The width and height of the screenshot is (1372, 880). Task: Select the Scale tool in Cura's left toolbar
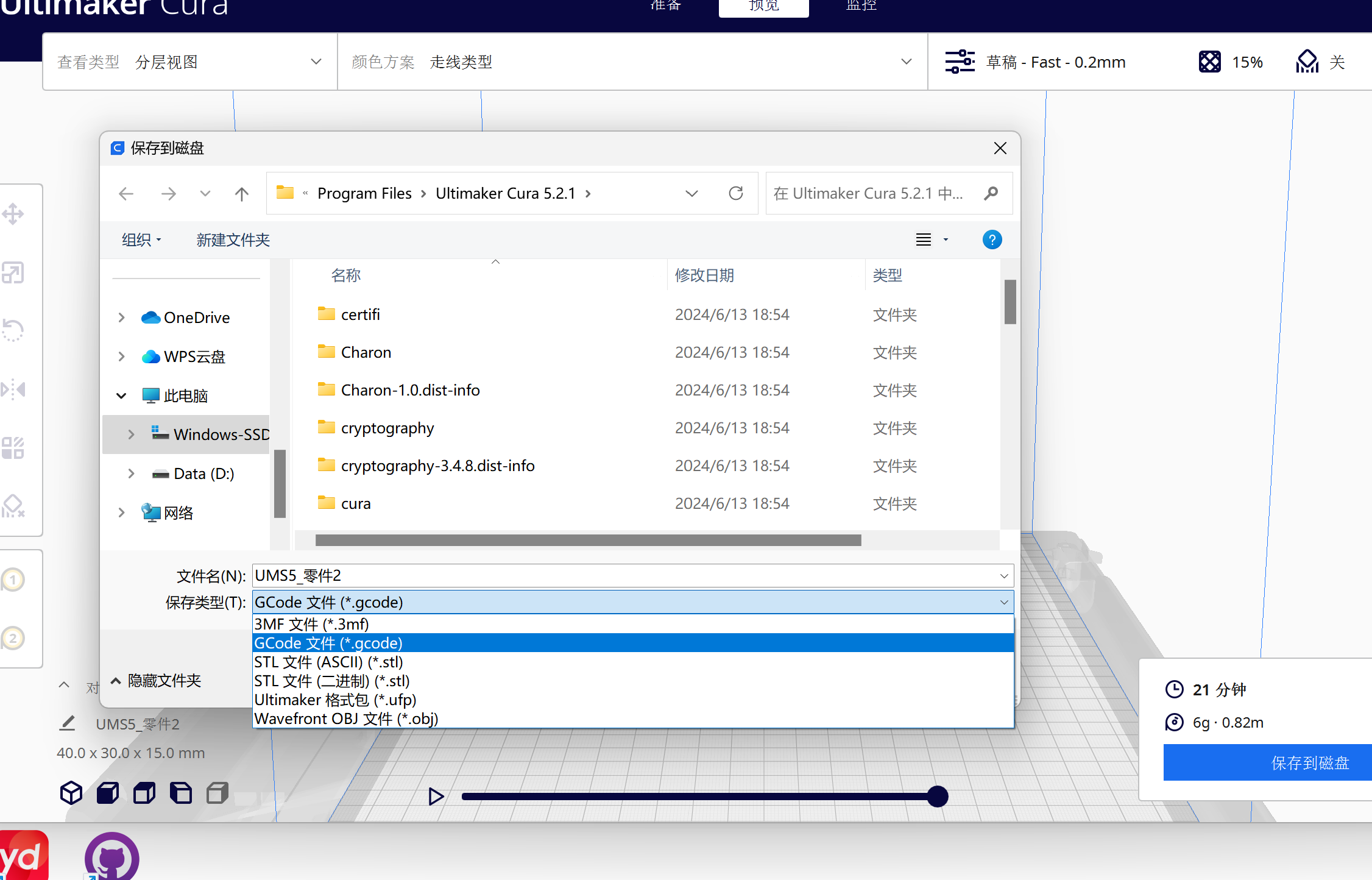(x=13, y=272)
